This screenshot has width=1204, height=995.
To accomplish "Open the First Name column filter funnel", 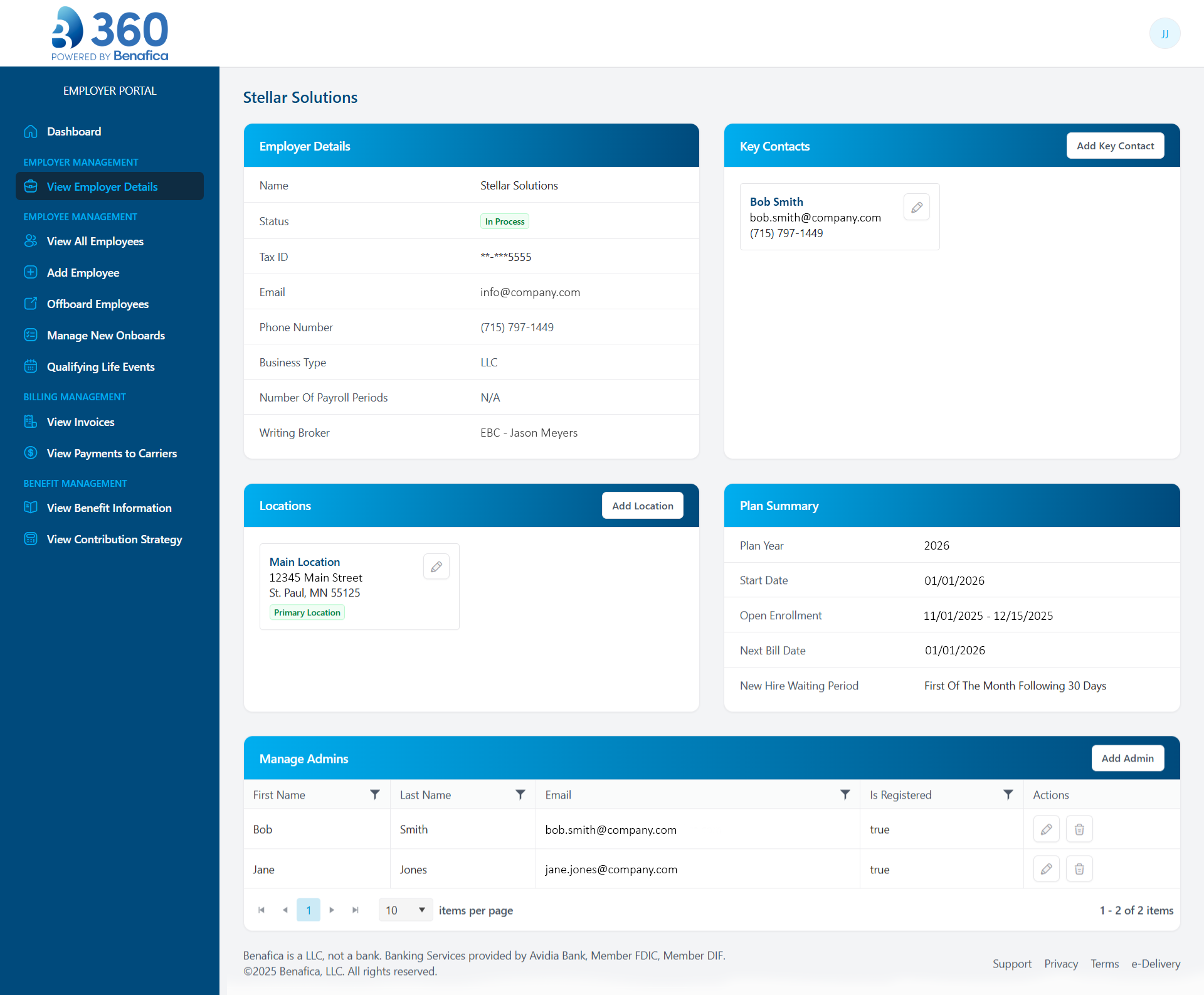I will point(375,794).
